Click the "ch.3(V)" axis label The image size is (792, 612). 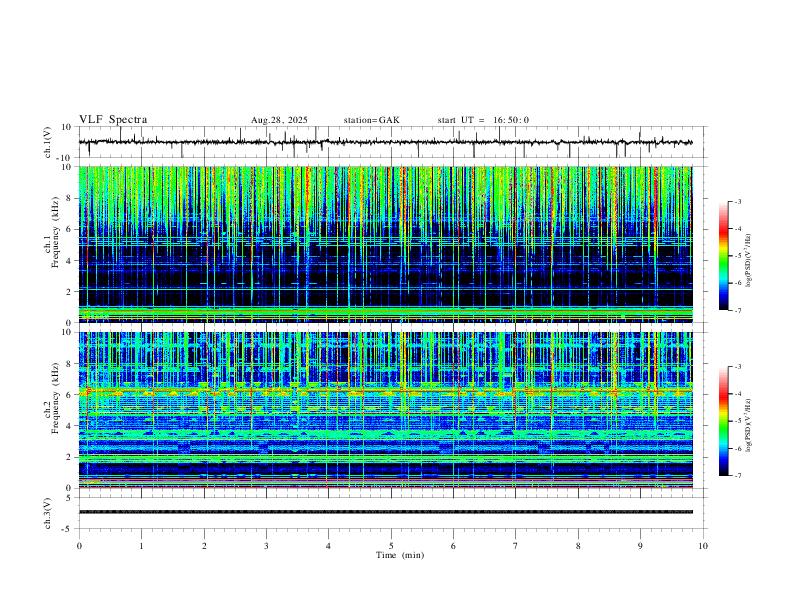(48, 514)
